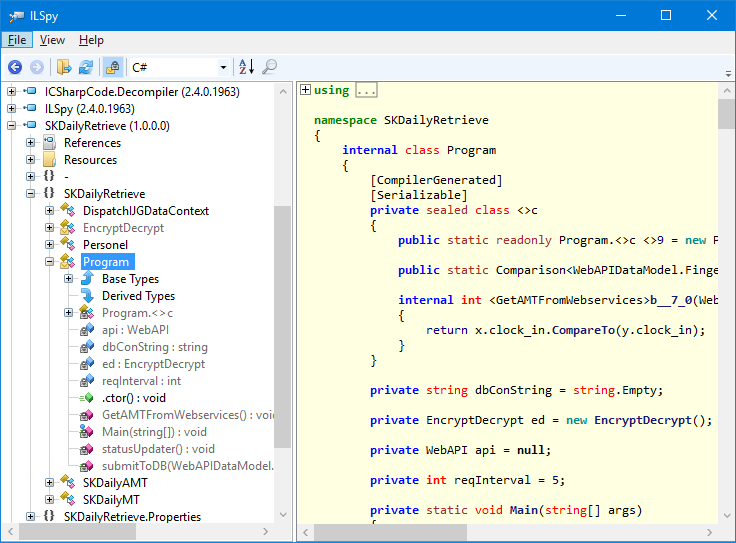Open an assembly file via toolbar
736x543 pixels.
point(64,67)
